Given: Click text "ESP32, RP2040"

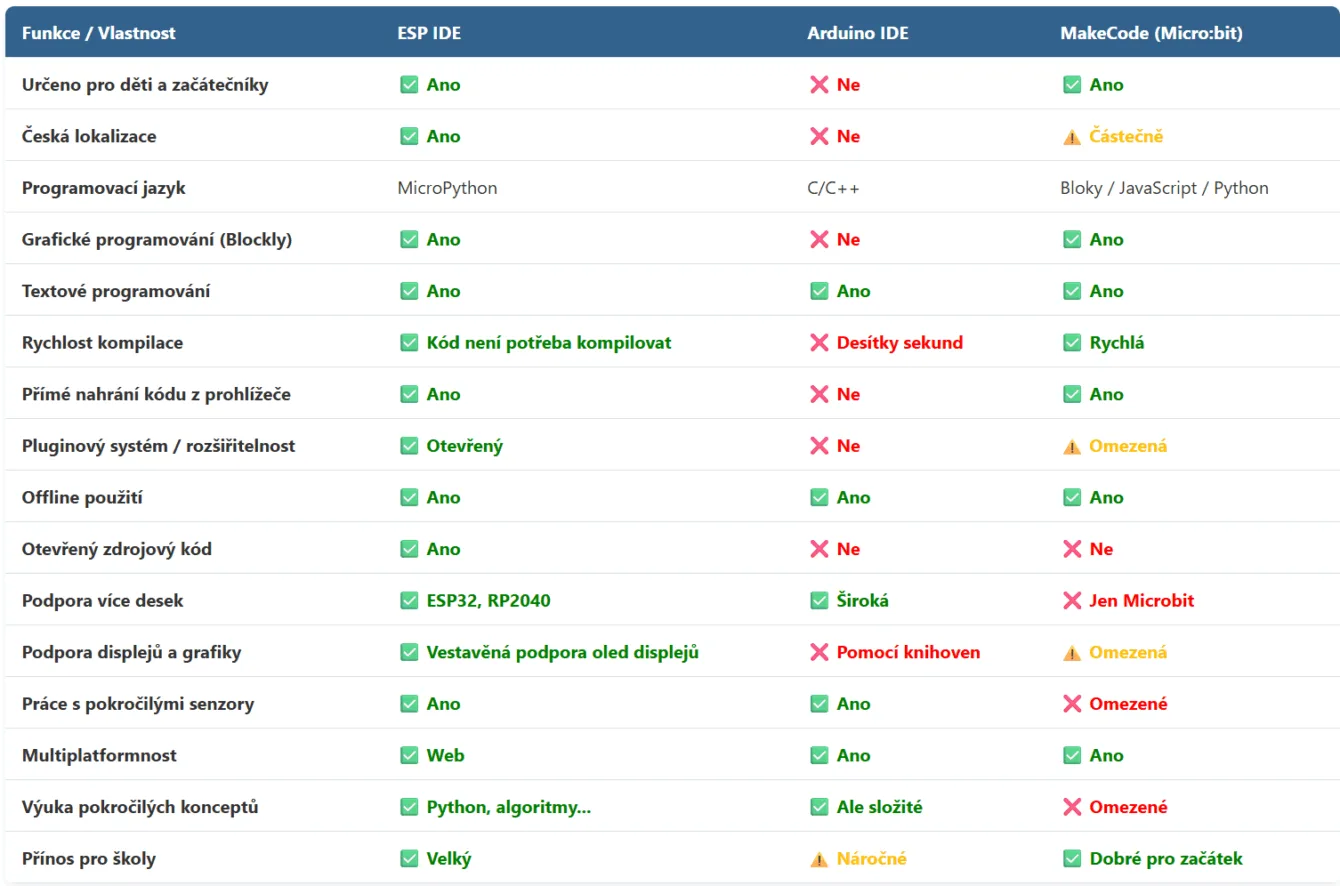Looking at the screenshot, I should [x=488, y=601].
